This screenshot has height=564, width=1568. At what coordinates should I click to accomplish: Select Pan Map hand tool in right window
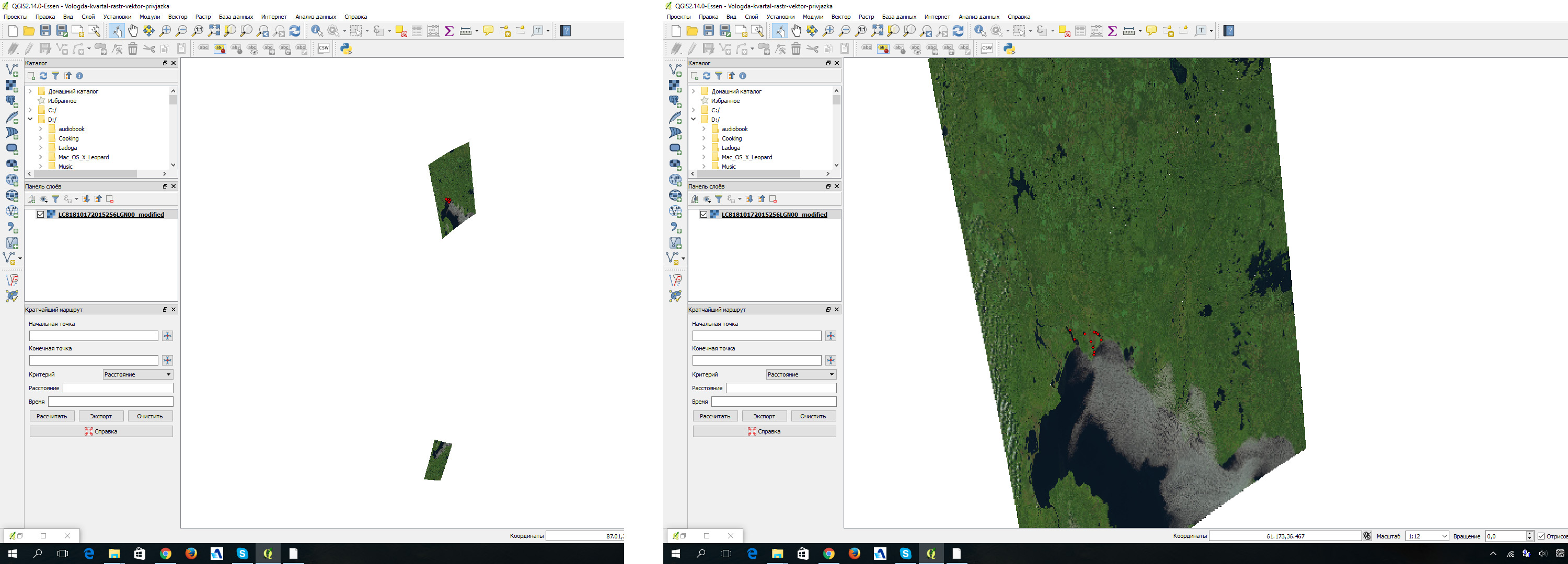point(796,30)
